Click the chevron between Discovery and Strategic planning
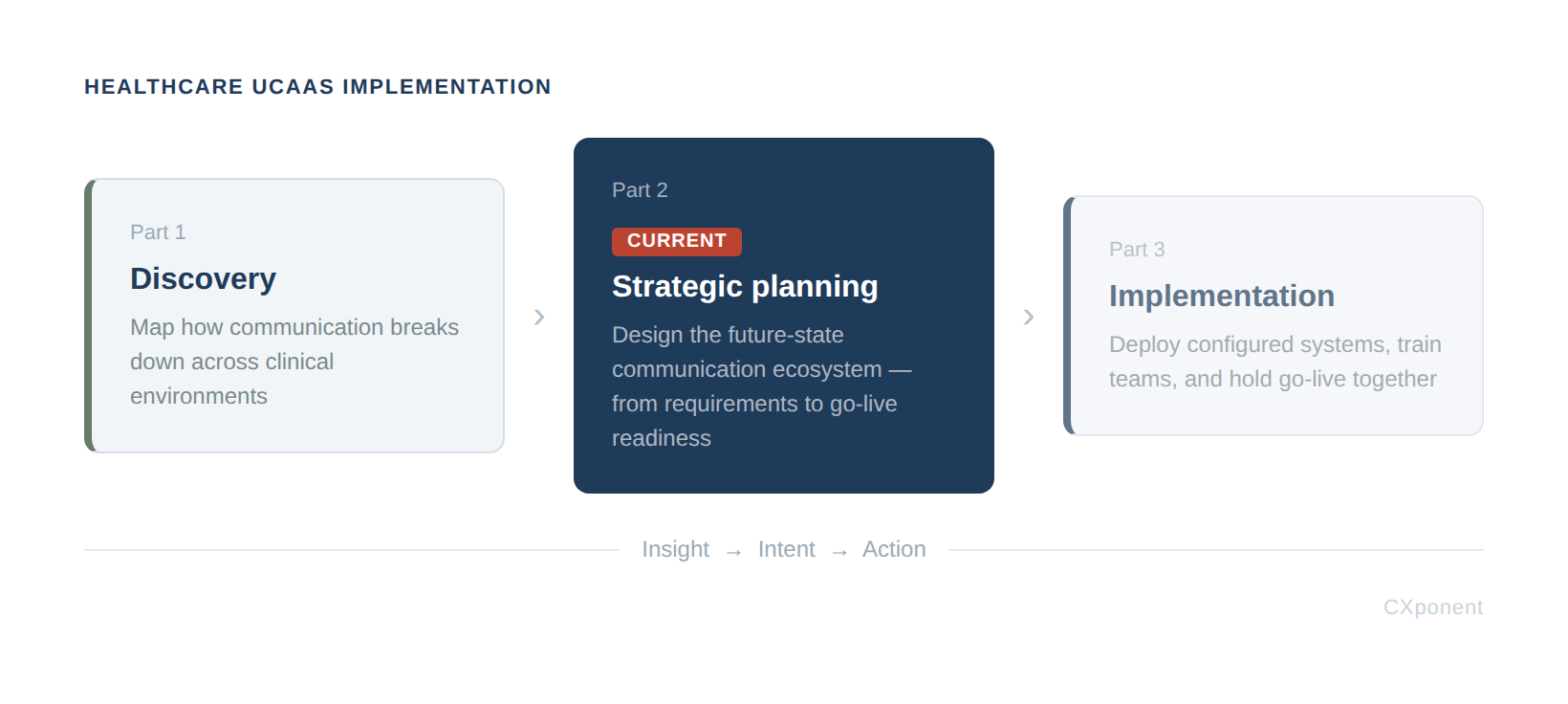 tap(539, 317)
